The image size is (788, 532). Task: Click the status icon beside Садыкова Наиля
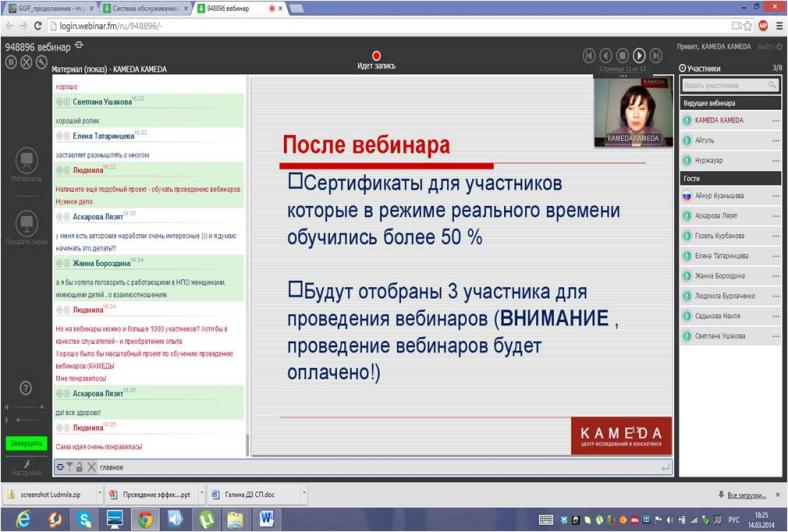687,316
